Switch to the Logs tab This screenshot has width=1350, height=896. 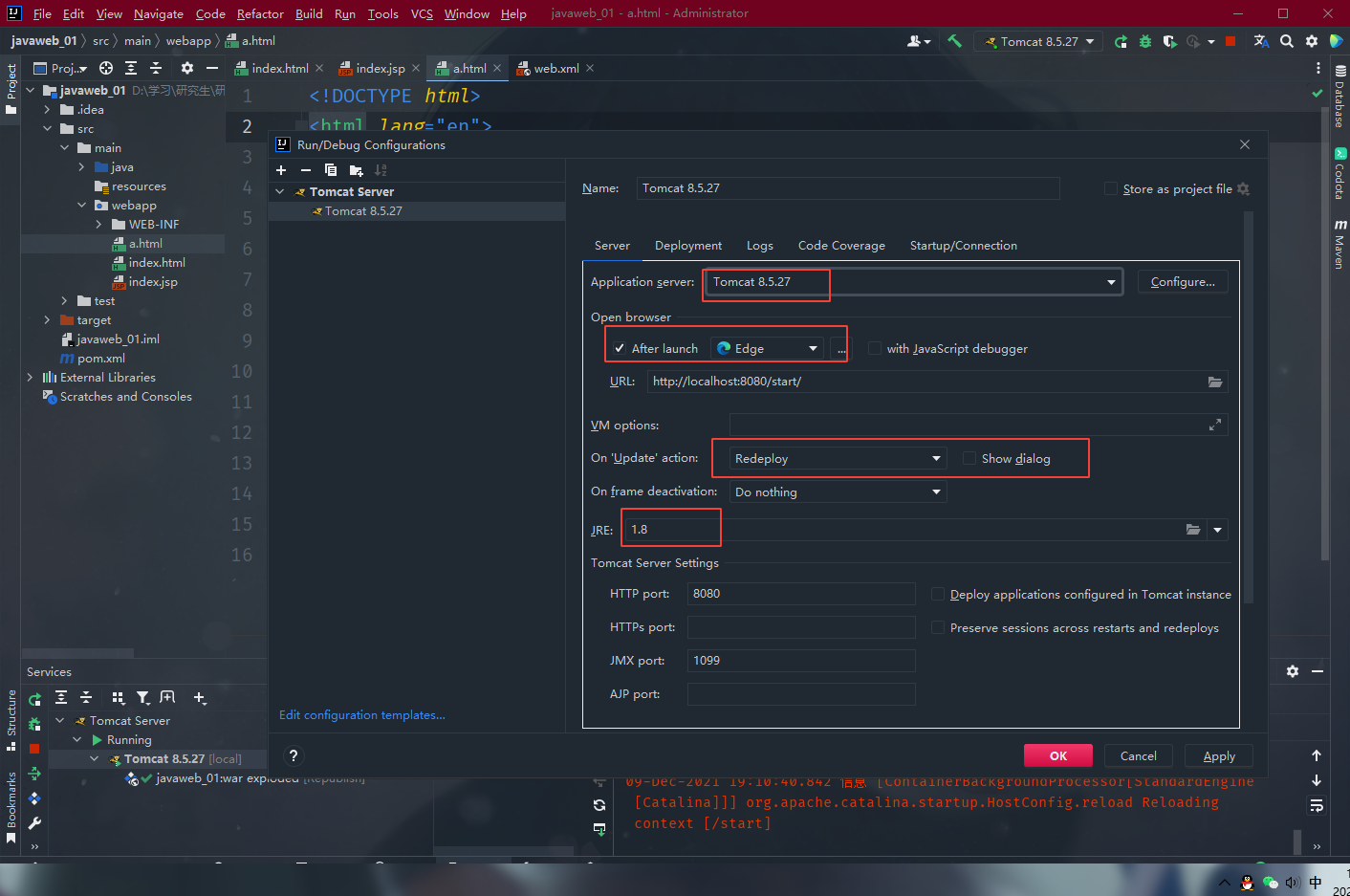760,246
